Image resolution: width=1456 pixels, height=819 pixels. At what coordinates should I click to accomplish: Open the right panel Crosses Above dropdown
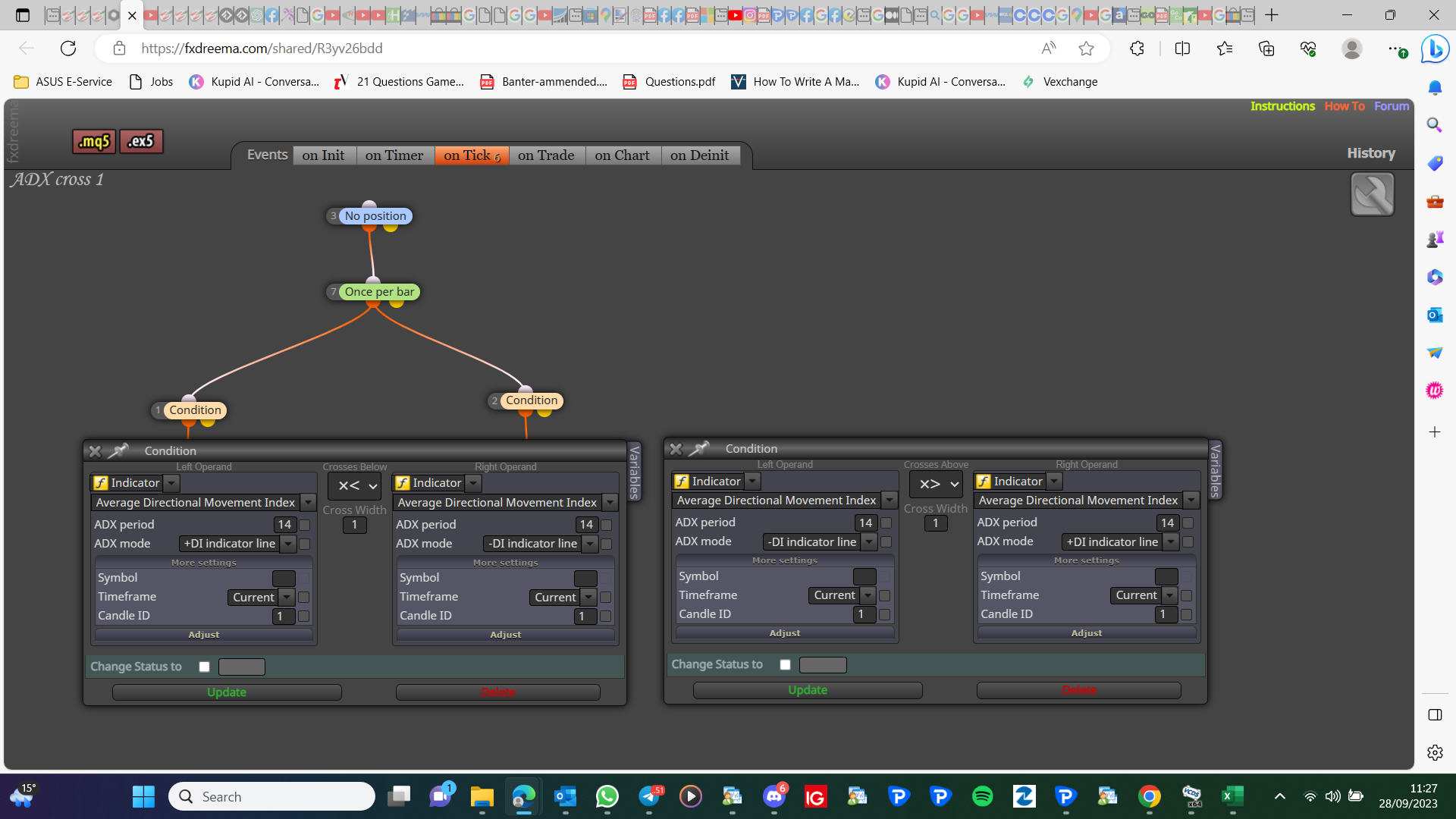tap(936, 484)
